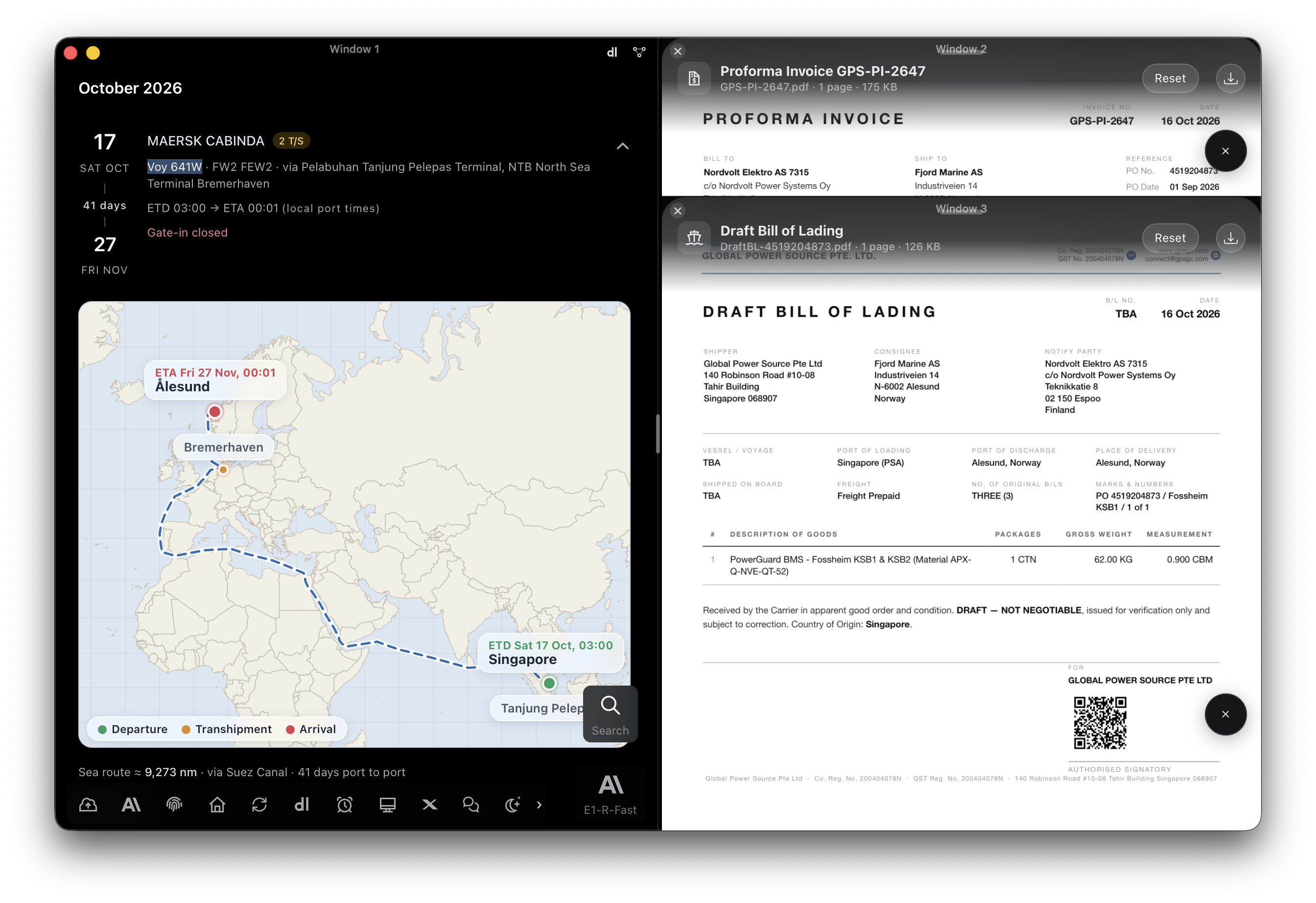Click Singapore (PSA) port of loading
The image size is (1316, 903).
coord(870,462)
